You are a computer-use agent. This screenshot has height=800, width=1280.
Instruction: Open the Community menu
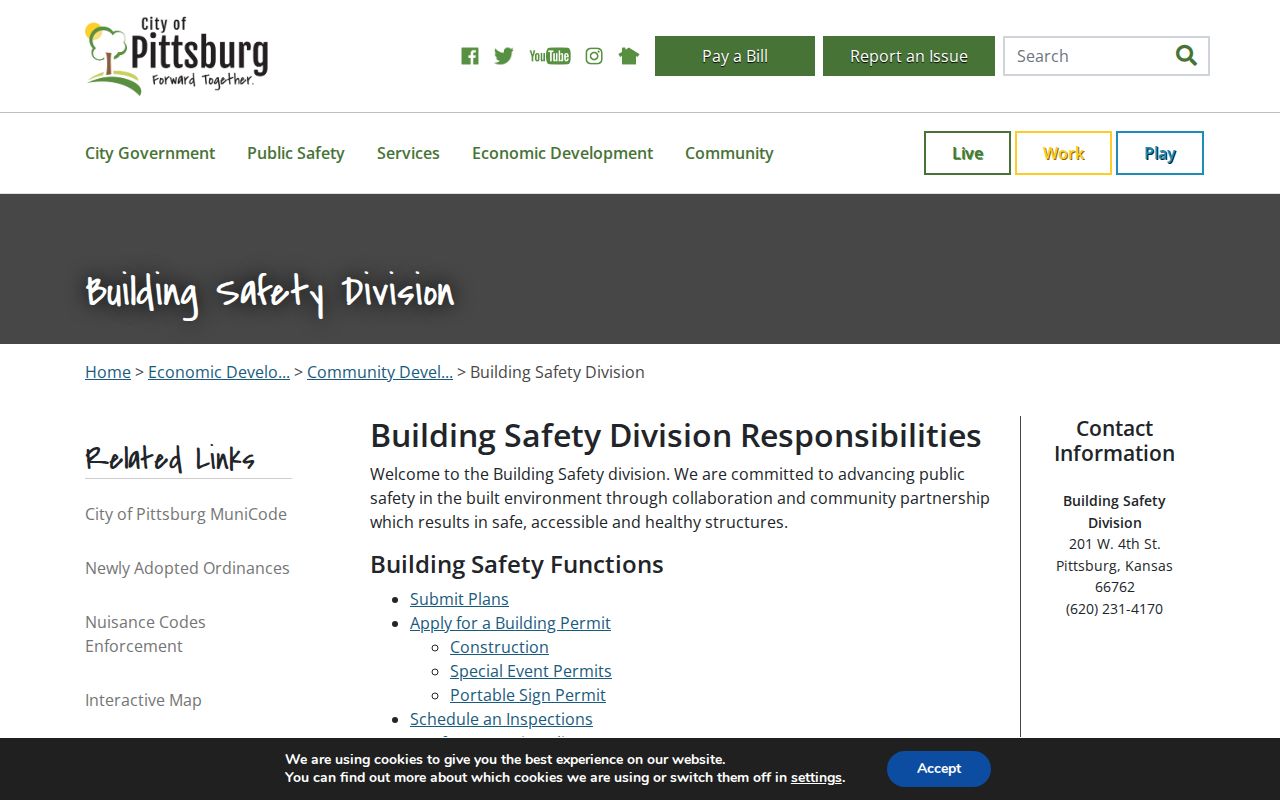(729, 153)
